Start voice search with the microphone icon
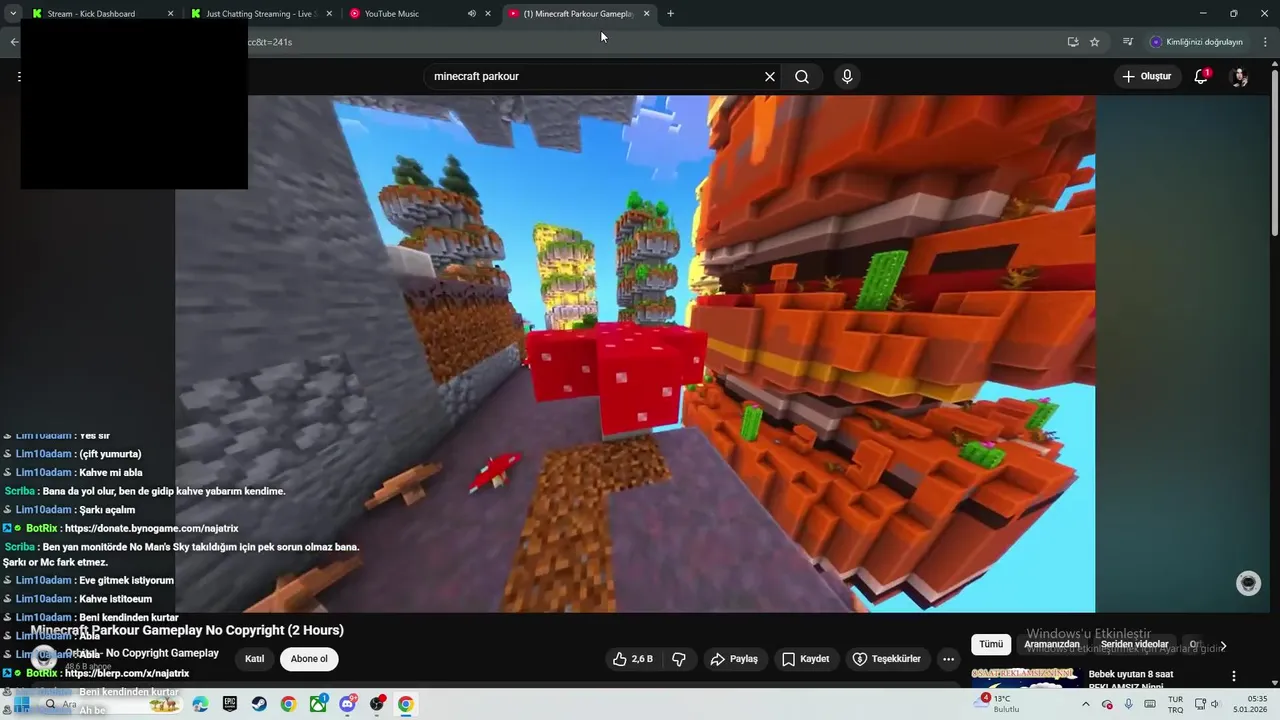 pyautogui.click(x=847, y=76)
